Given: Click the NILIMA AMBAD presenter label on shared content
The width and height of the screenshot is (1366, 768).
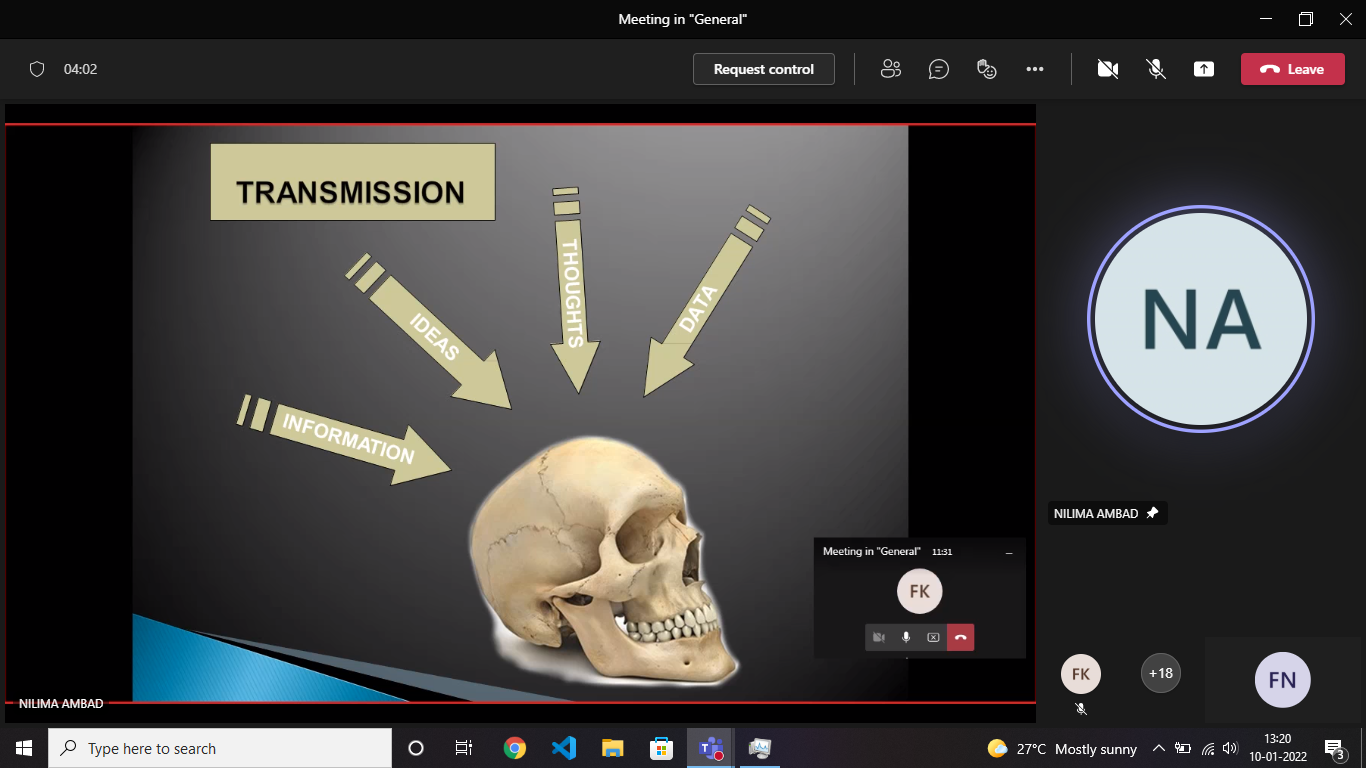Looking at the screenshot, I should 60,704.
